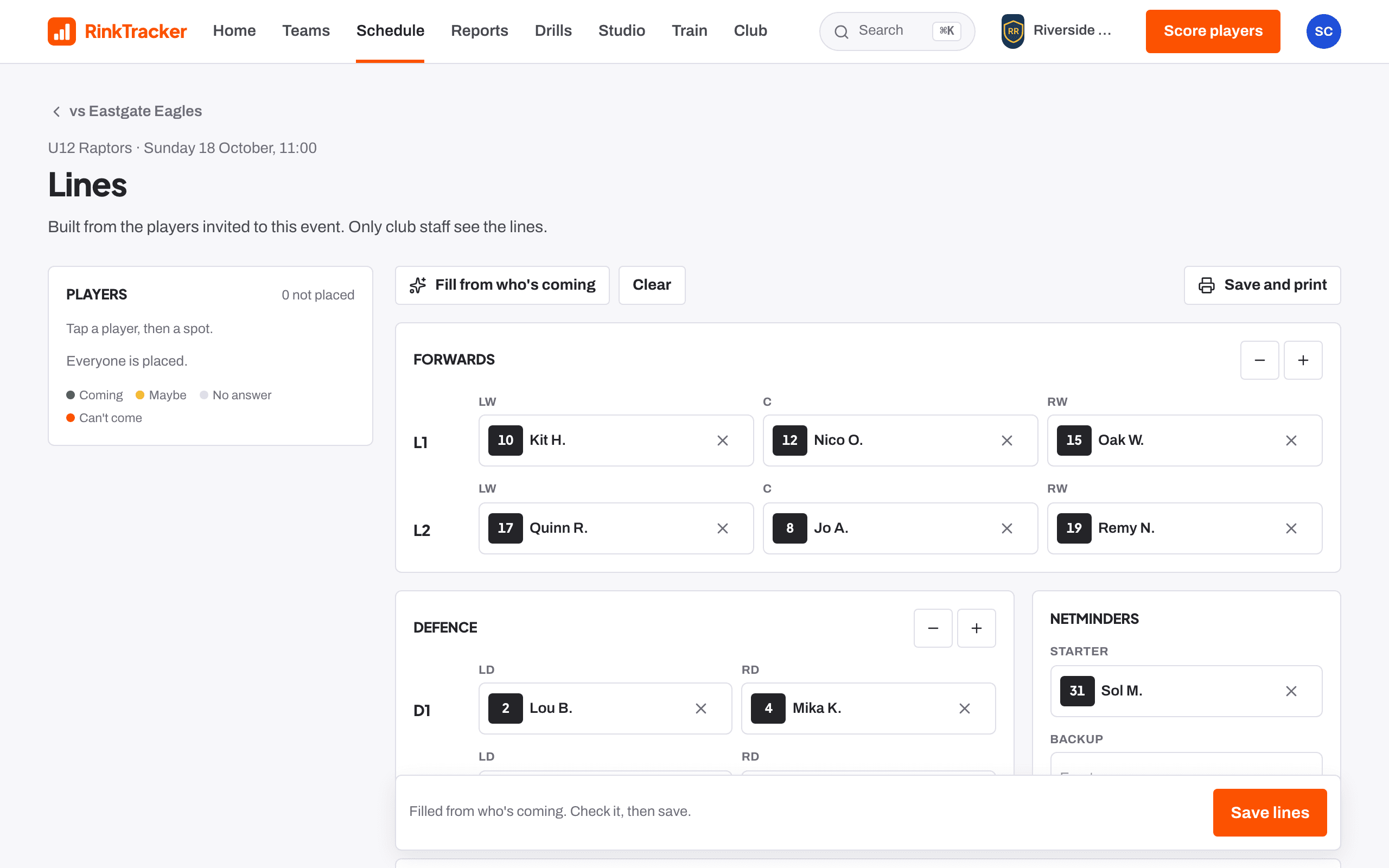Click the Save lines button
1389x868 pixels.
(1270, 813)
